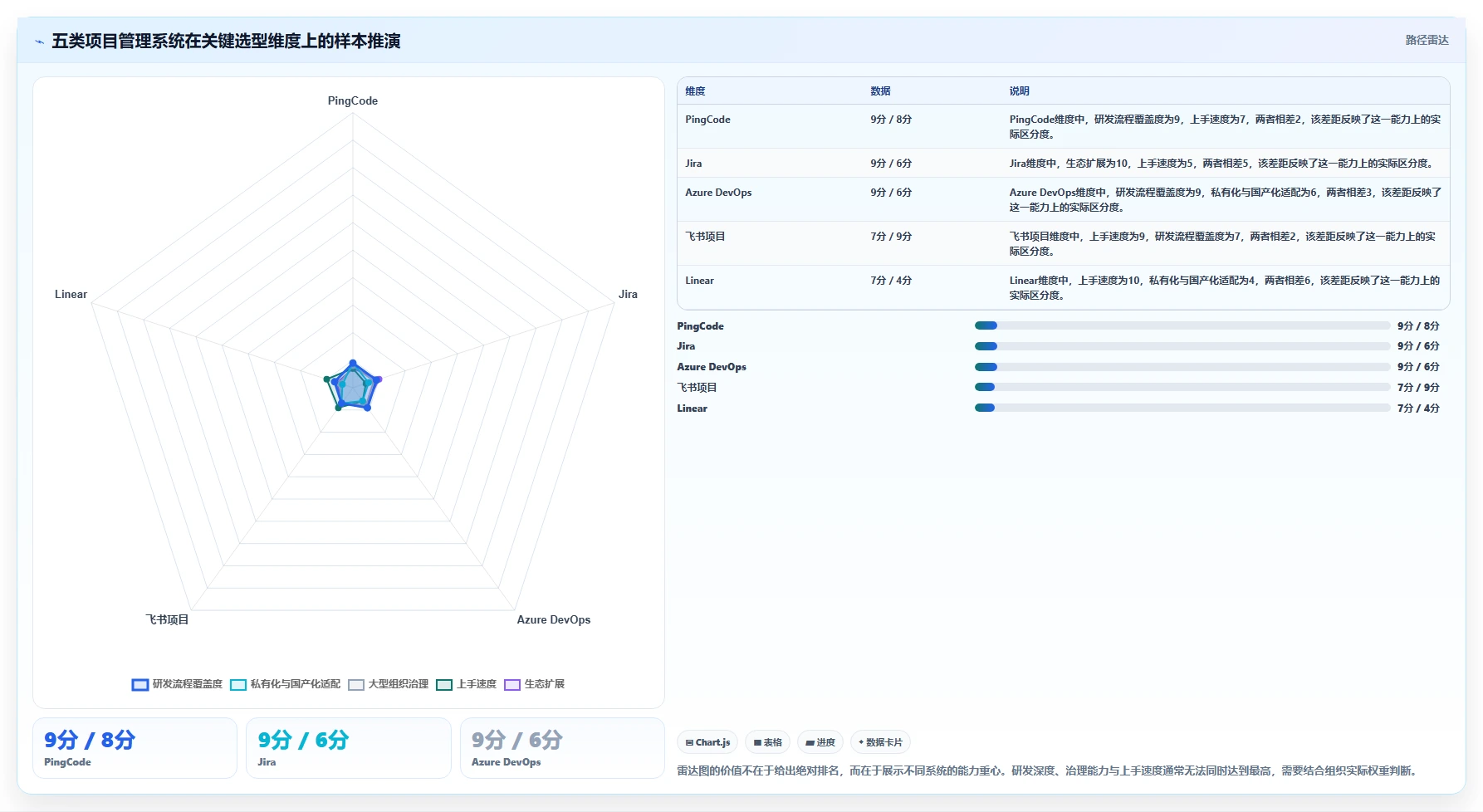Open the Jira 9分 / 6分 score card
The height and width of the screenshot is (812, 1483).
coord(349,748)
